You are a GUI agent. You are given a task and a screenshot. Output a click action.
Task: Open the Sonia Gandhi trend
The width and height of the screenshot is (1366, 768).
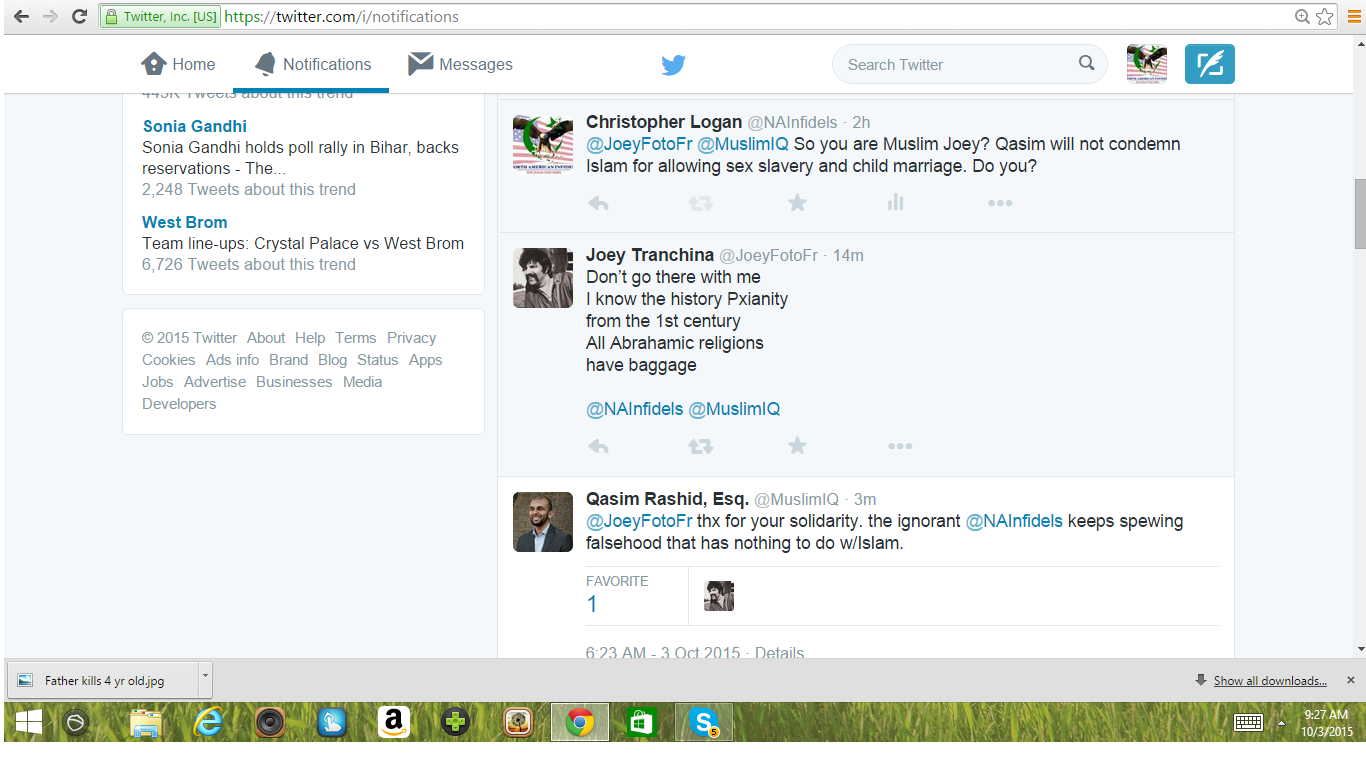tap(195, 126)
